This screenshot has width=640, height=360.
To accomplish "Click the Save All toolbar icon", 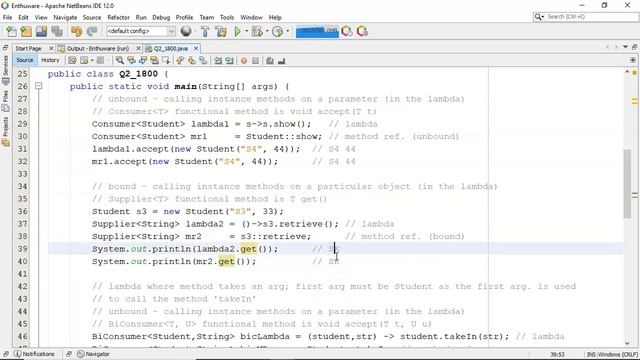I will [57, 31].
